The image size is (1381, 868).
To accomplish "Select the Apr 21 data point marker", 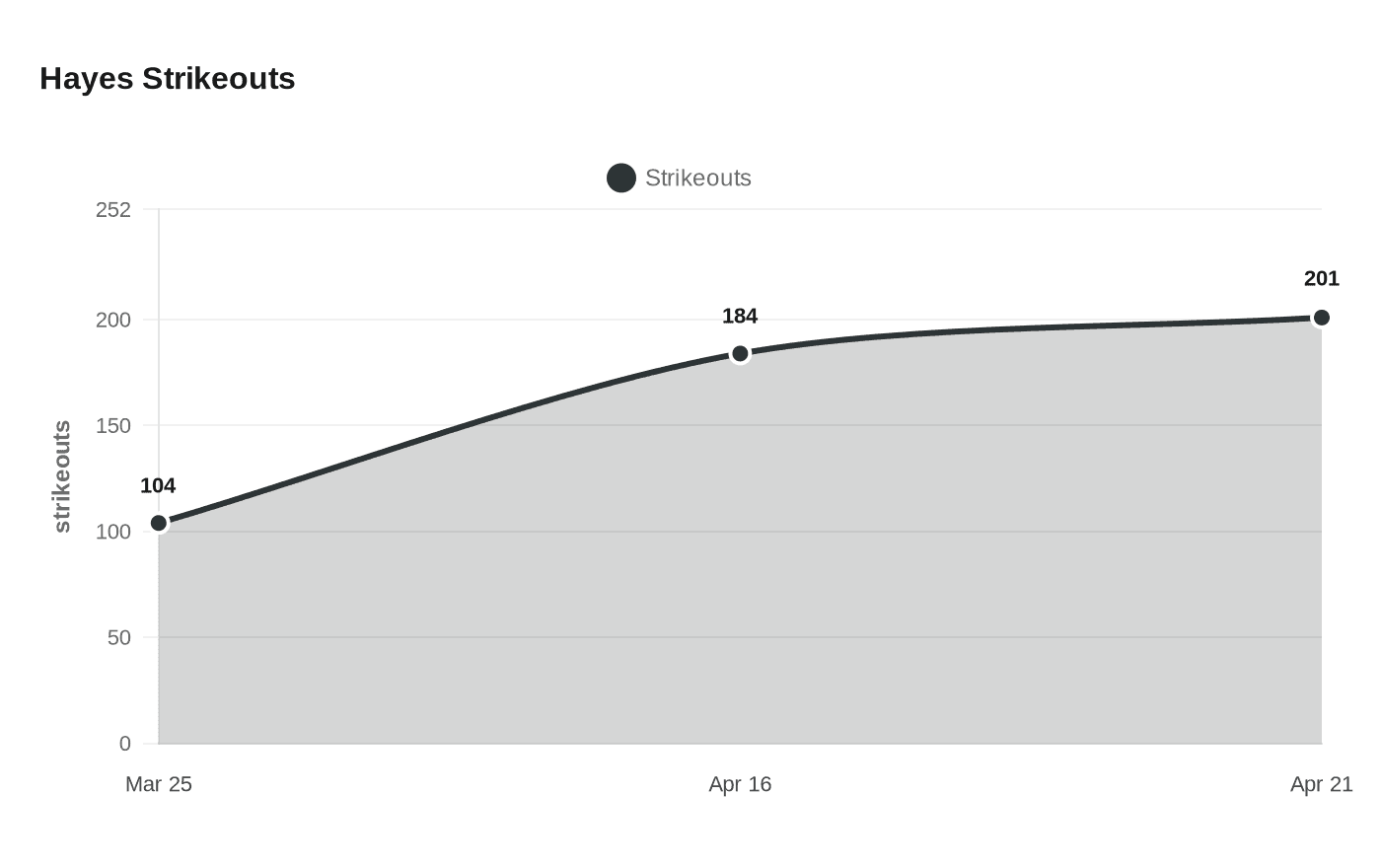I will point(1322,318).
